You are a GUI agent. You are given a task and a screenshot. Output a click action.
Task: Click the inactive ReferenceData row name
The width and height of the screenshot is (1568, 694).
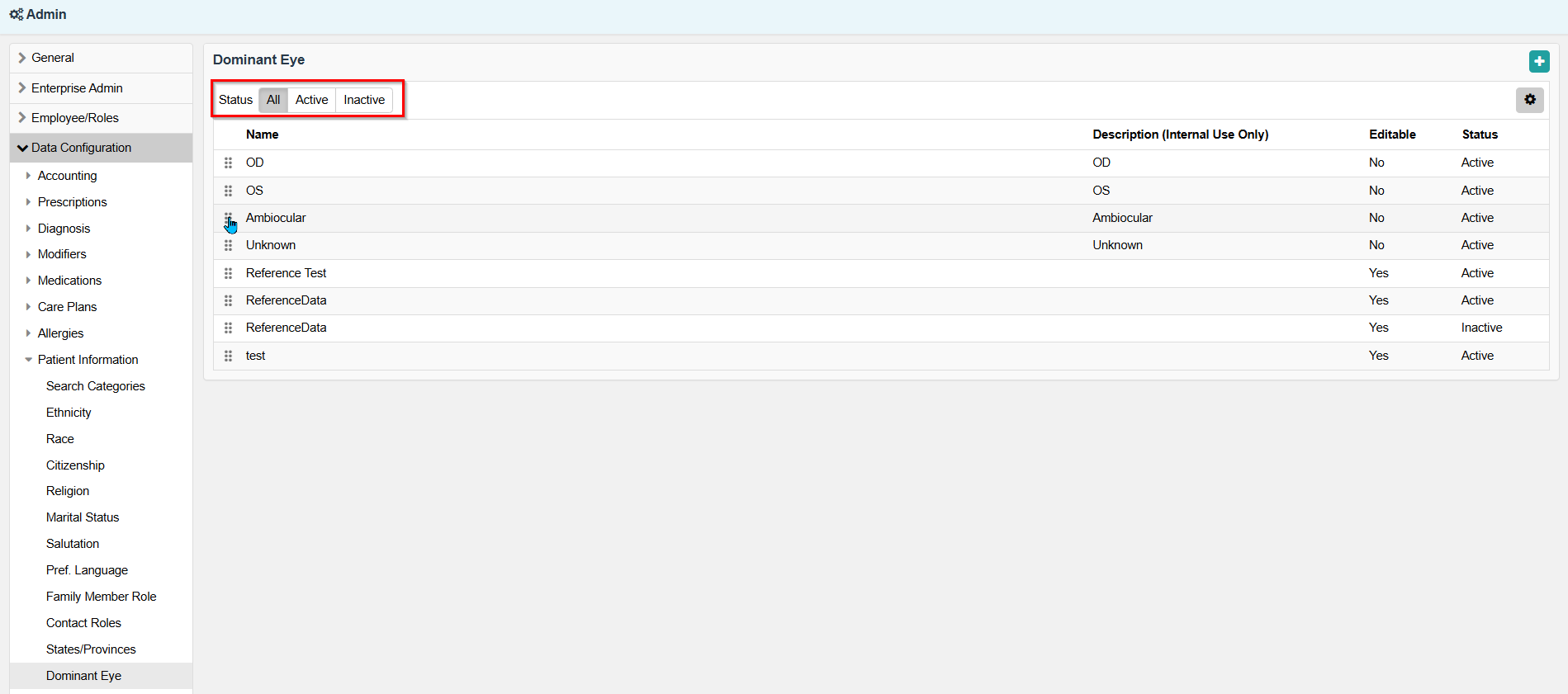click(x=286, y=328)
